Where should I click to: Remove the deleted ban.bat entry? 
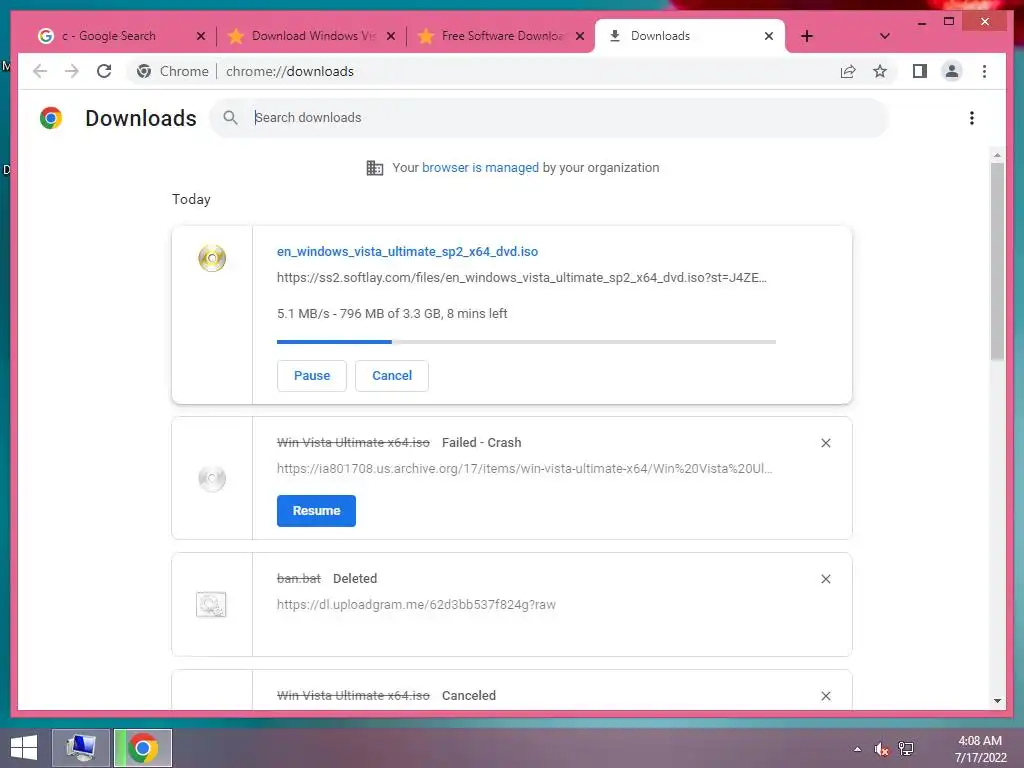(x=825, y=579)
